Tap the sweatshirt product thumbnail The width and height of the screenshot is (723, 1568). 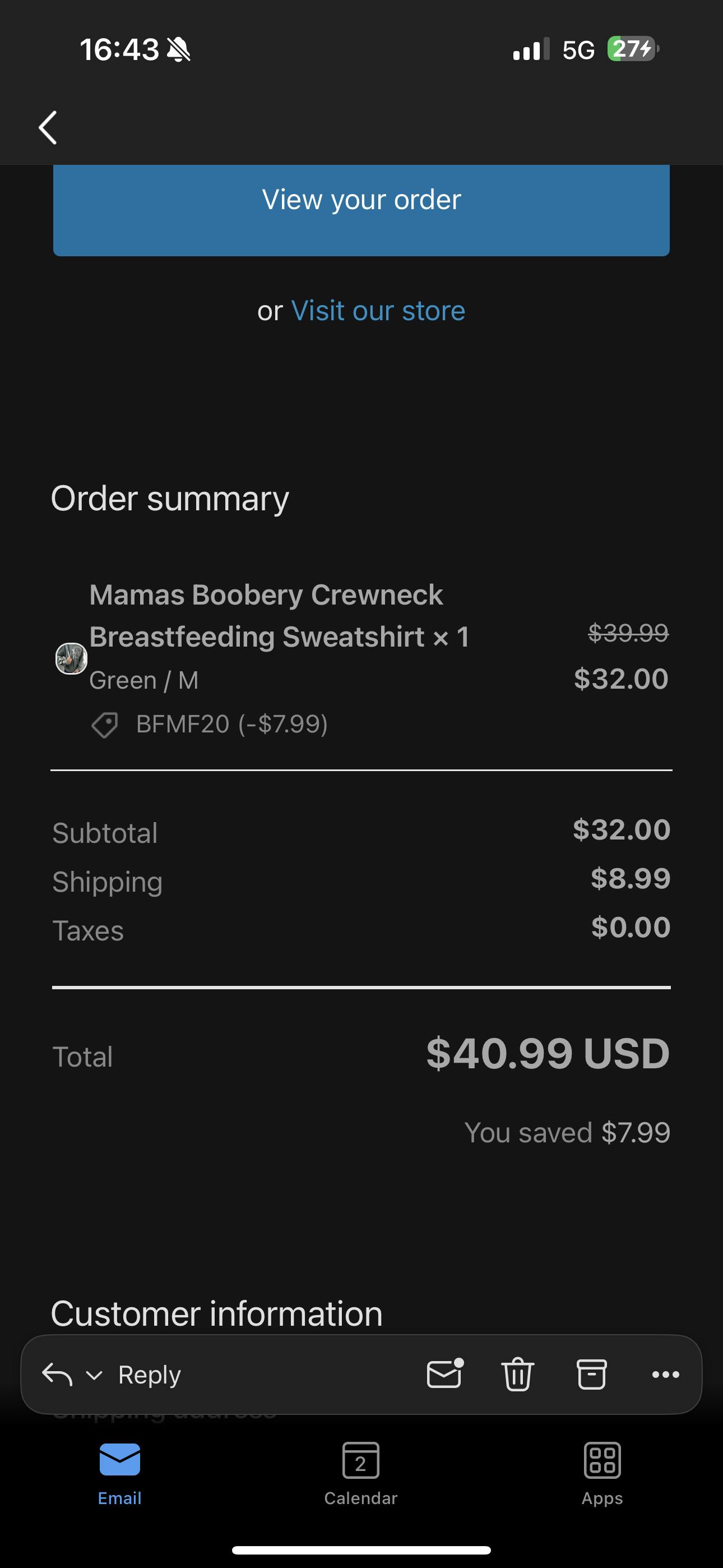(71, 658)
